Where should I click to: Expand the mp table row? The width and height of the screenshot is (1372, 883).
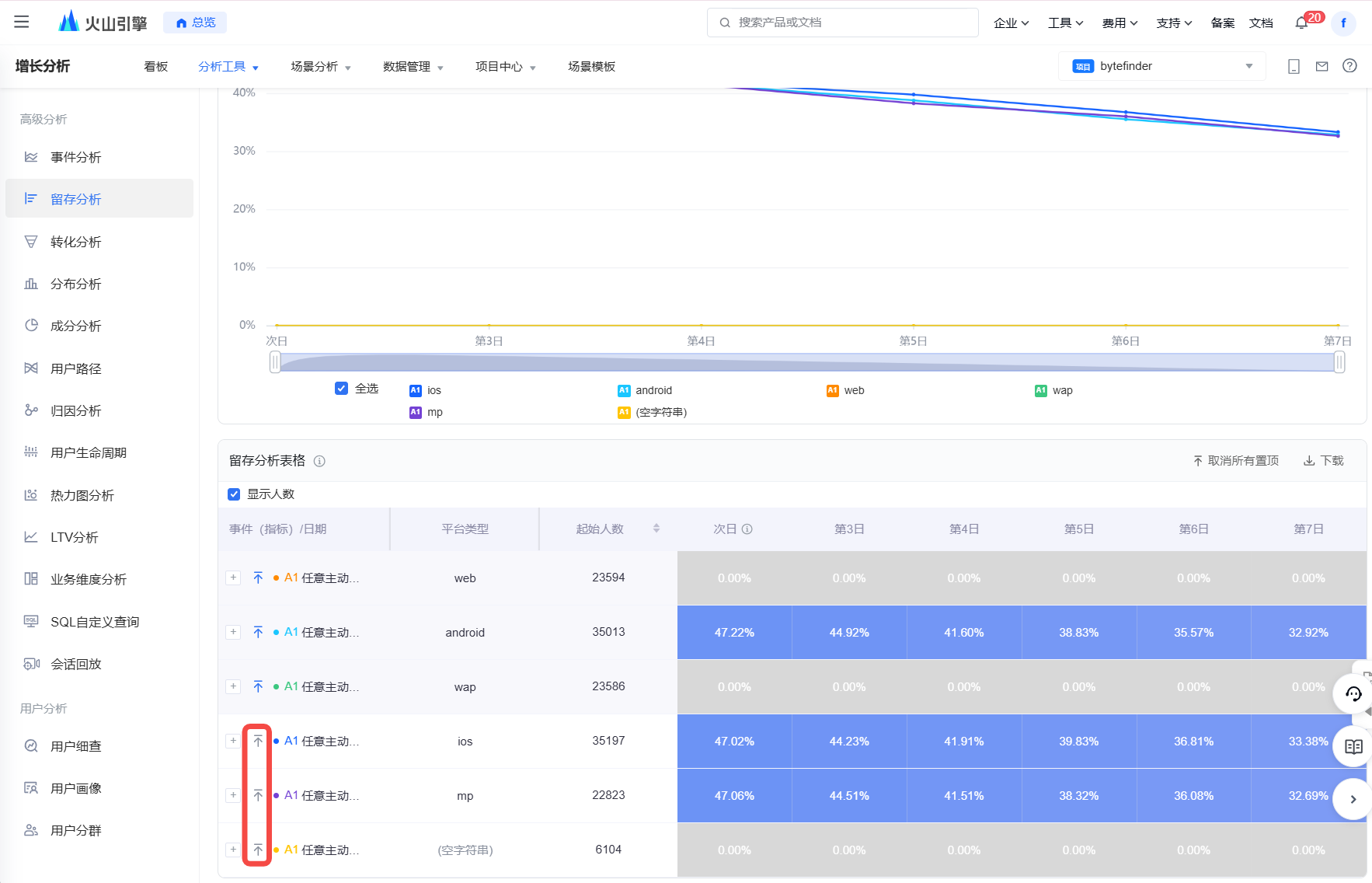coord(233,795)
